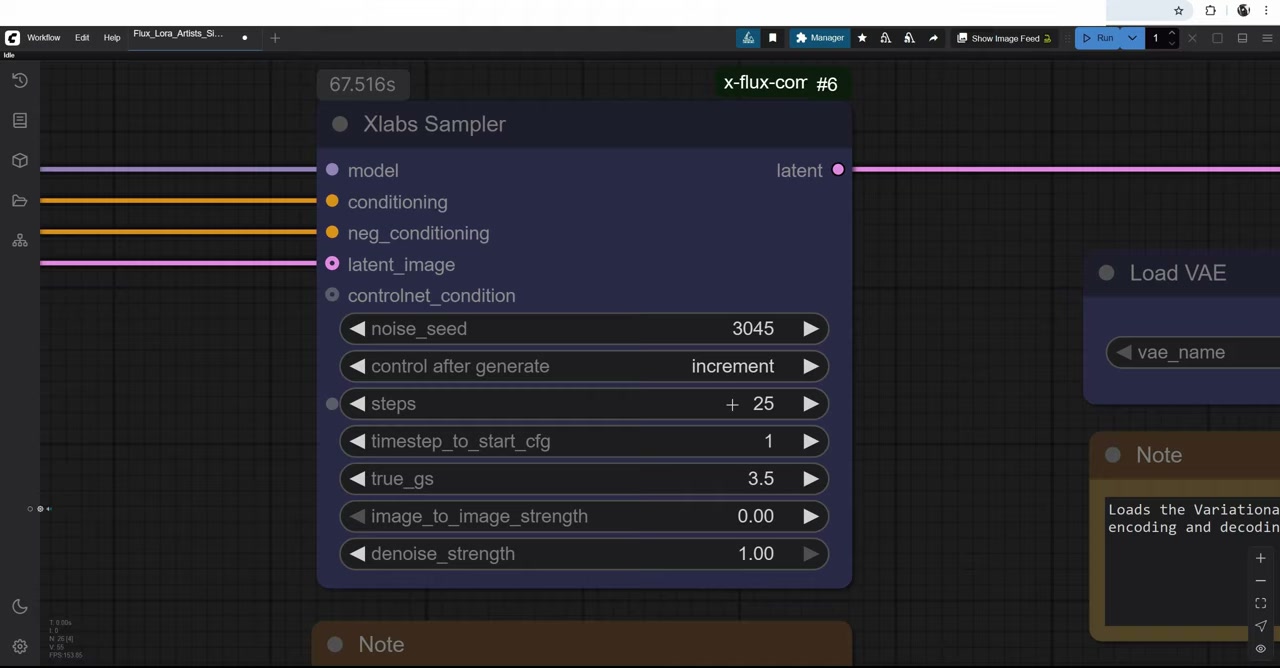Click the Run button
The image size is (1280, 668).
[1098, 38]
